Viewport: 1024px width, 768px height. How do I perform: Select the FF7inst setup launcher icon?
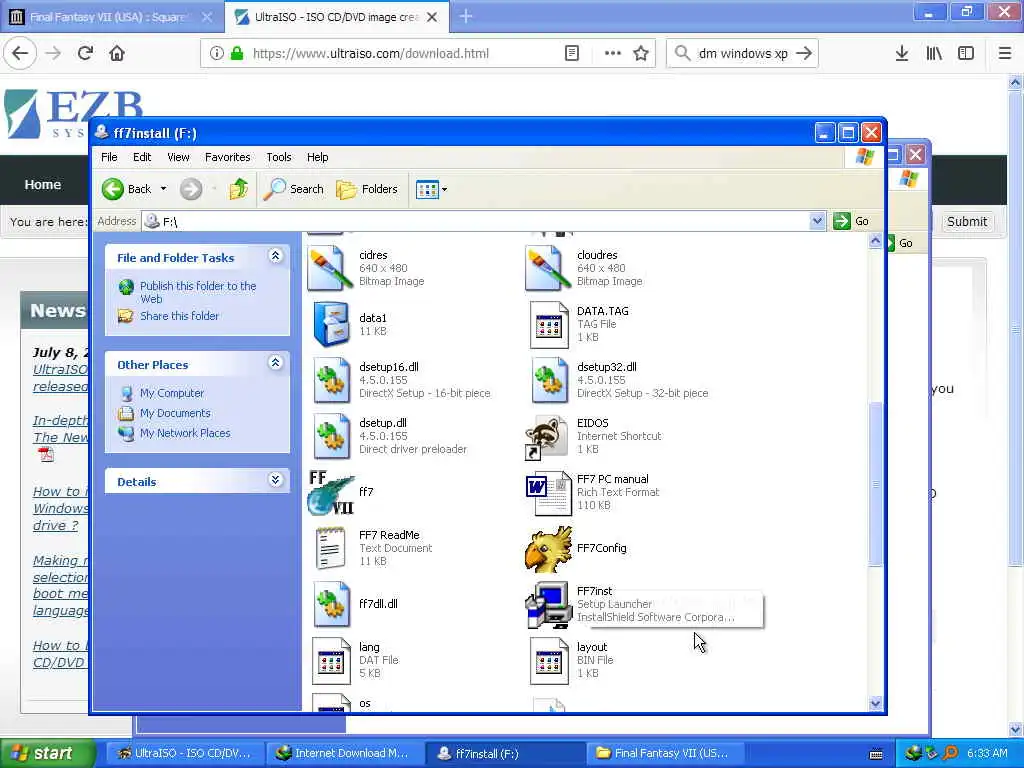(x=548, y=605)
